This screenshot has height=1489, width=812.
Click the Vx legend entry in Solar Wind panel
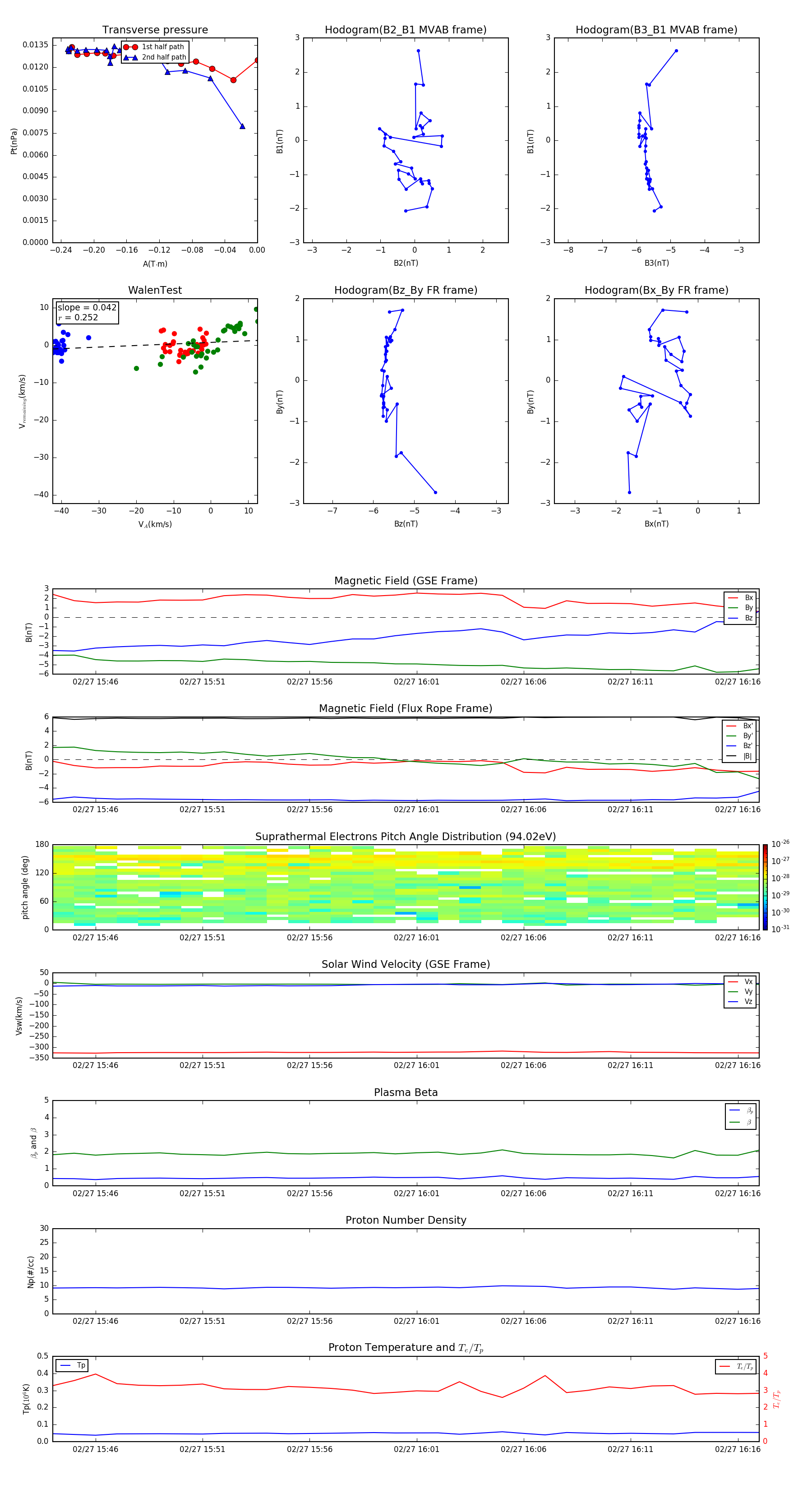pyautogui.click(x=740, y=981)
